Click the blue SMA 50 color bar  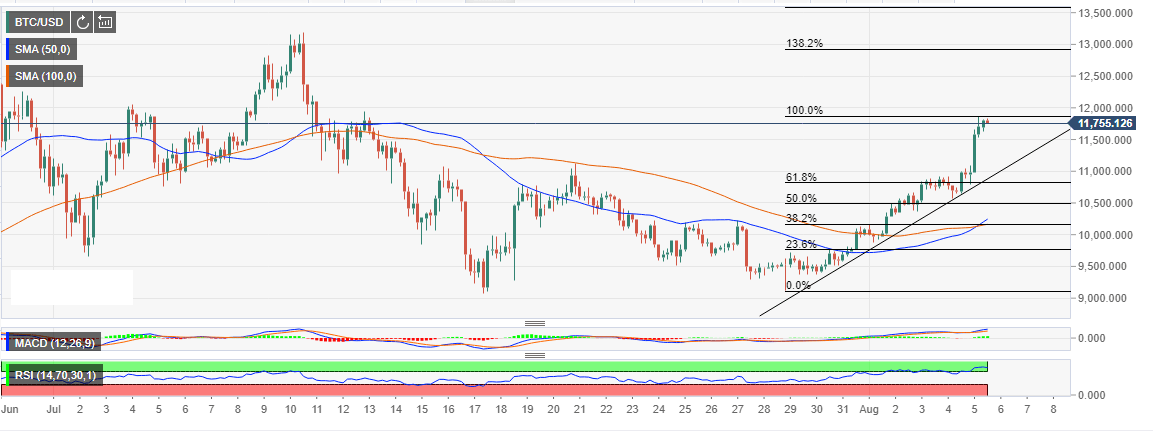[8, 48]
